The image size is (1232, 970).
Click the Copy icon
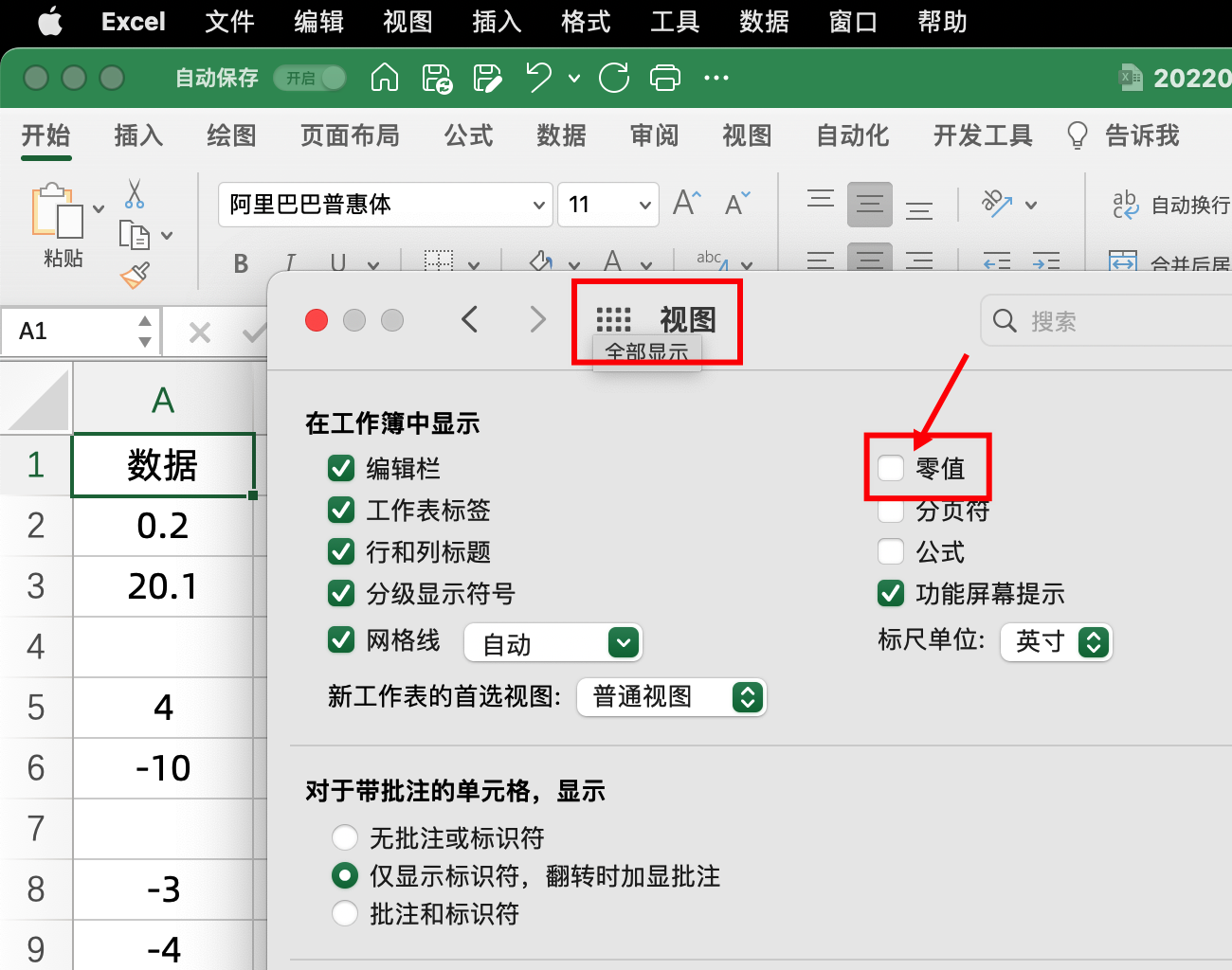point(134,234)
